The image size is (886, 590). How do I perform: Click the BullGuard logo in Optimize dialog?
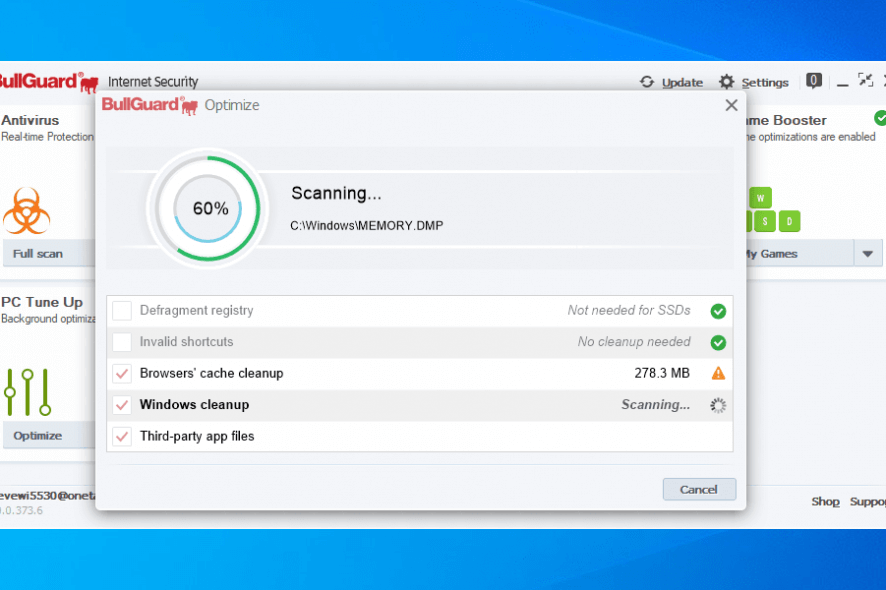150,105
